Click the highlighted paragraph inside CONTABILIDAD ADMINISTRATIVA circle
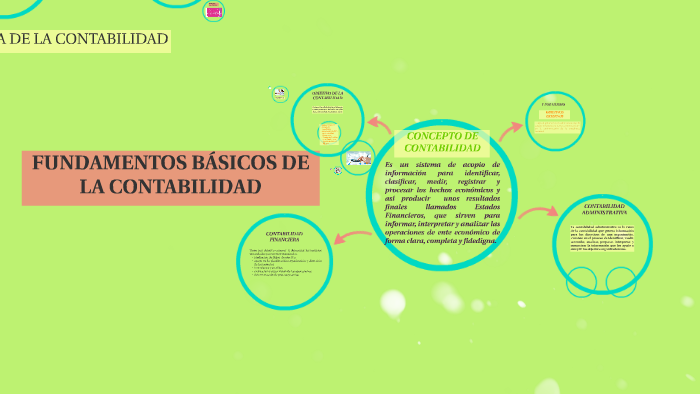The width and height of the screenshot is (700, 394). tap(602, 238)
